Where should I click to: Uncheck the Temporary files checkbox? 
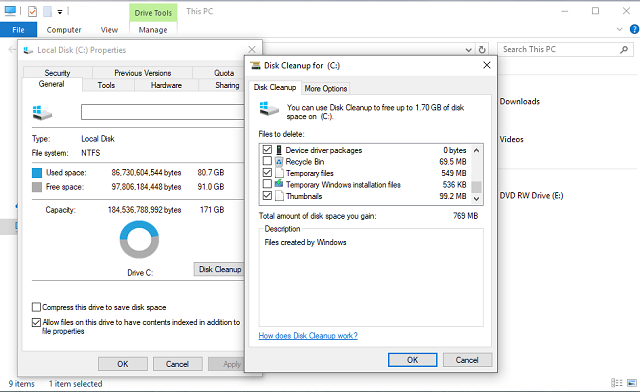[x=267, y=173]
